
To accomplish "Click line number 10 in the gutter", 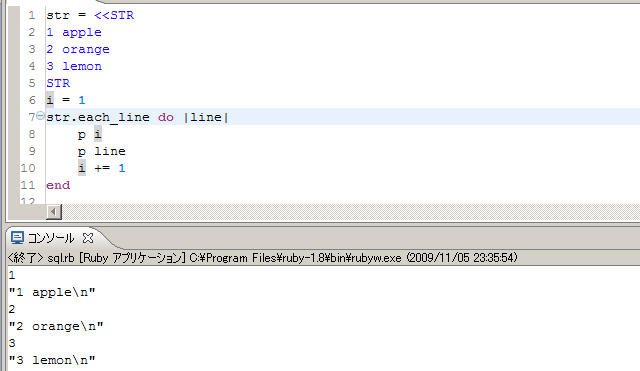I will (28, 168).
